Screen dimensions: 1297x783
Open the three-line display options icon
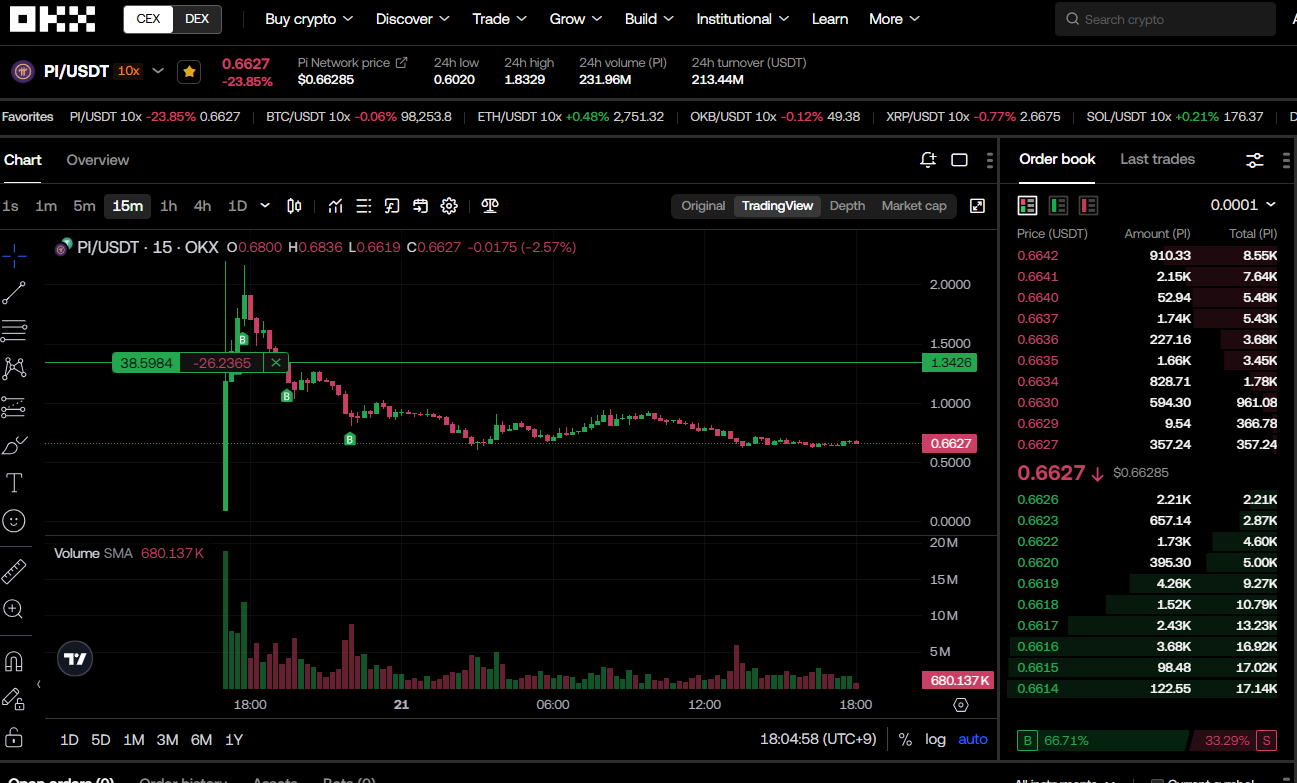364,206
